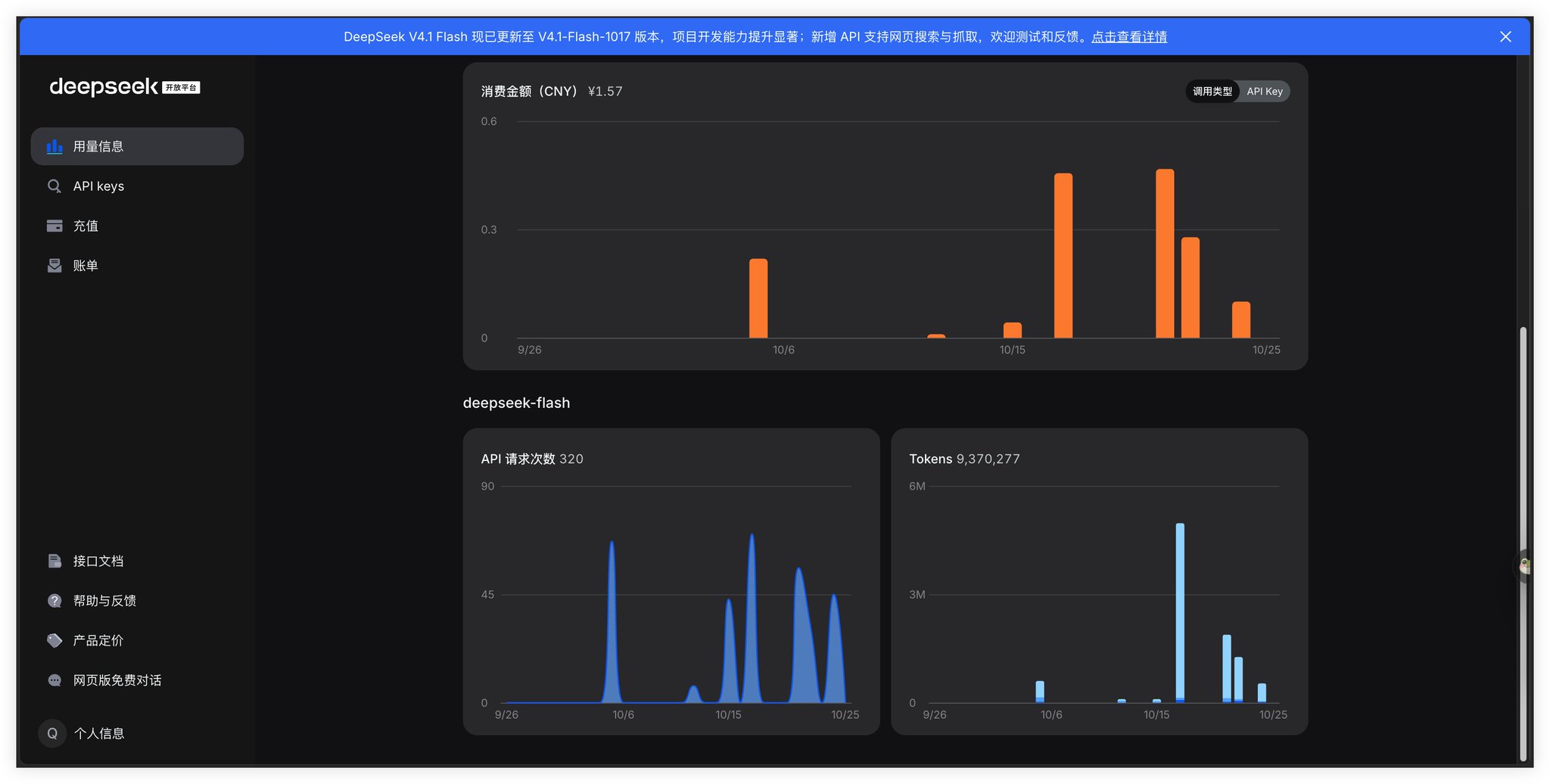1550x784 pixels.
Task: Click the 开放平台 badge next to logo
Action: tap(181, 88)
